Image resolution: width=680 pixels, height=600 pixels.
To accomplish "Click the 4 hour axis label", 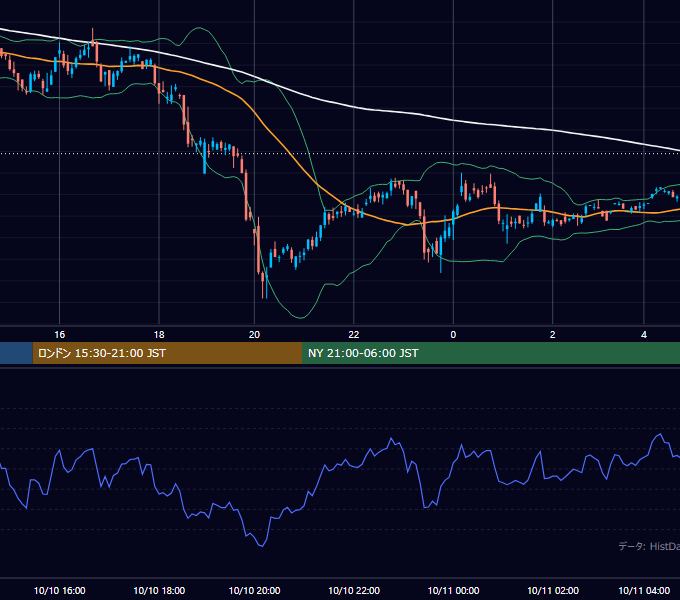I will coord(644,335).
